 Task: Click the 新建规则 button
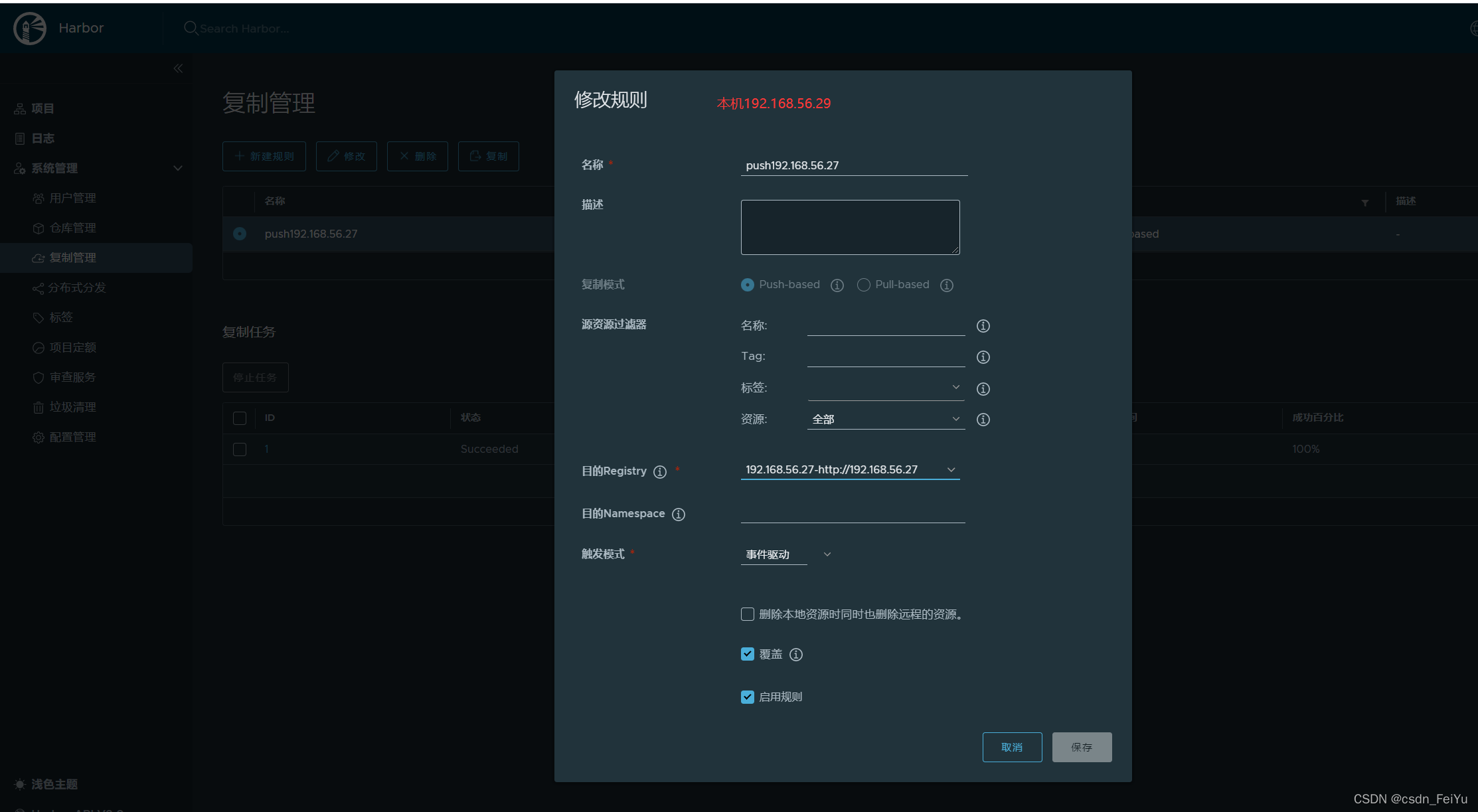click(x=264, y=156)
